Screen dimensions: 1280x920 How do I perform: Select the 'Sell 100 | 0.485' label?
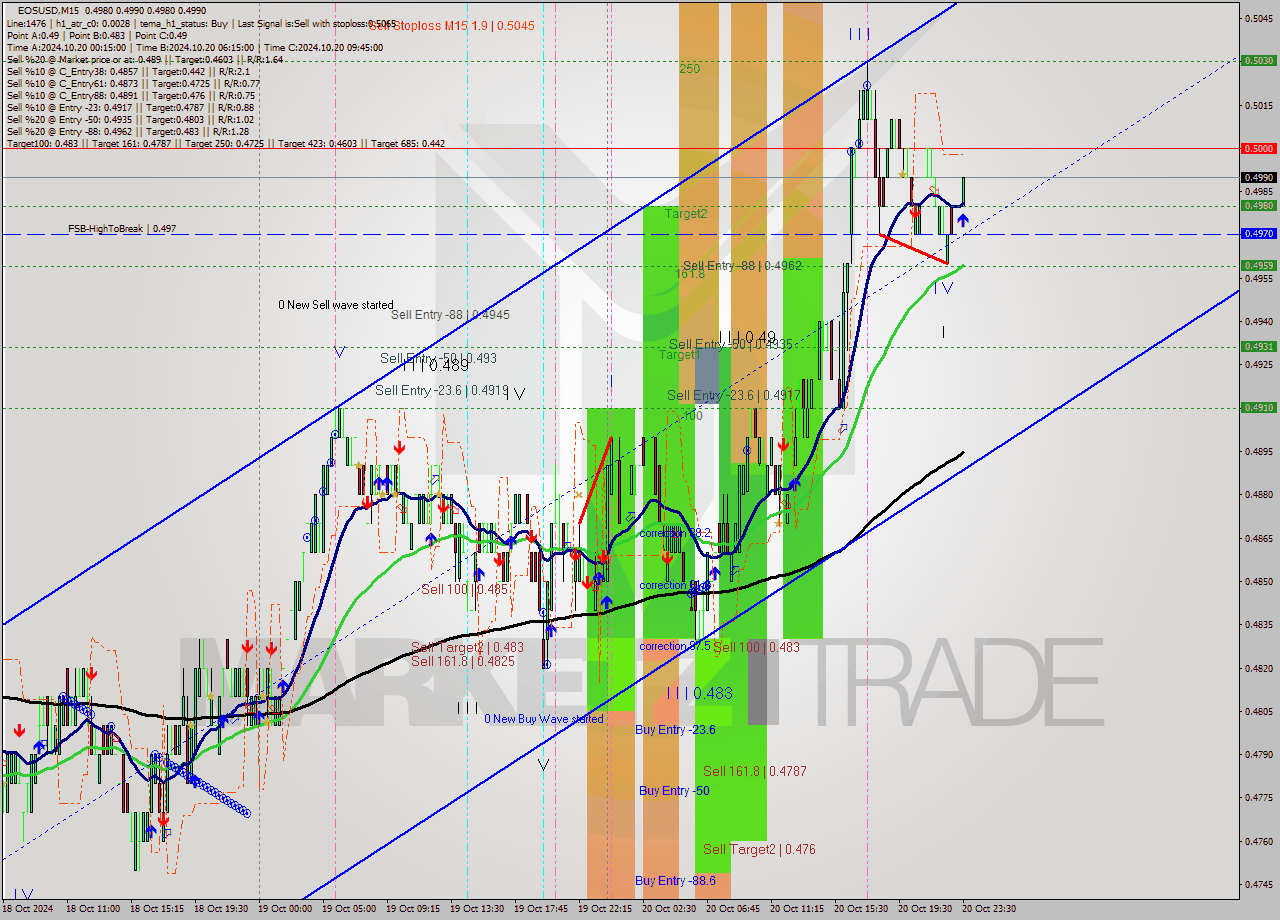pyautogui.click(x=464, y=590)
